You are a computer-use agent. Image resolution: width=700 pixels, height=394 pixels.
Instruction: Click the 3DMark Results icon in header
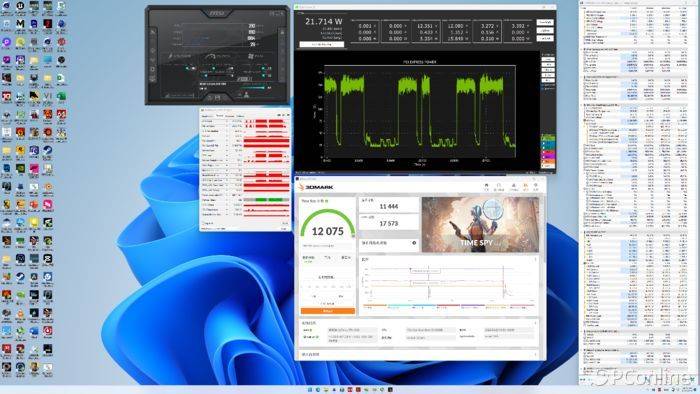(x=525, y=185)
